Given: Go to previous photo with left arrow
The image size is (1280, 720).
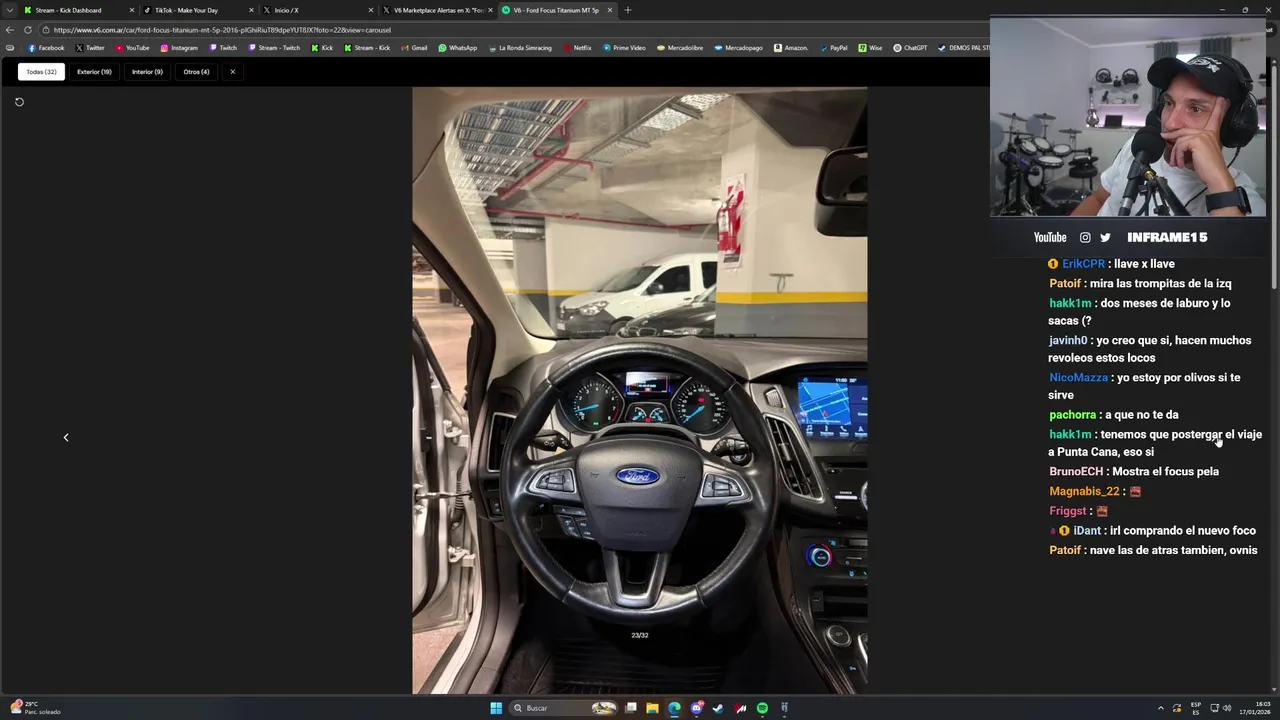Looking at the screenshot, I should [x=66, y=437].
